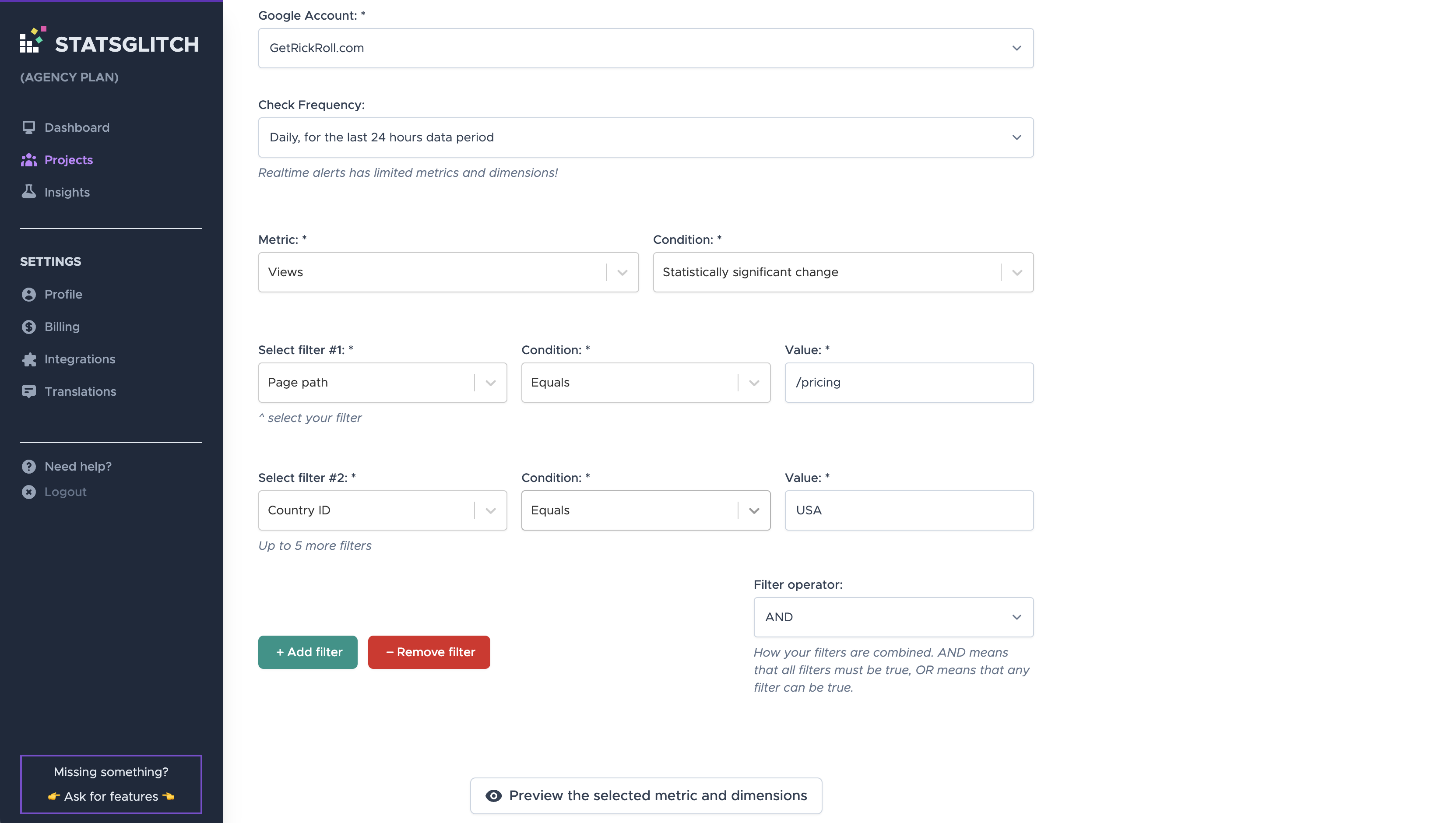The width and height of the screenshot is (1456, 823).
Task: Click the (AGENCY PLAN) label
Action: pos(70,77)
